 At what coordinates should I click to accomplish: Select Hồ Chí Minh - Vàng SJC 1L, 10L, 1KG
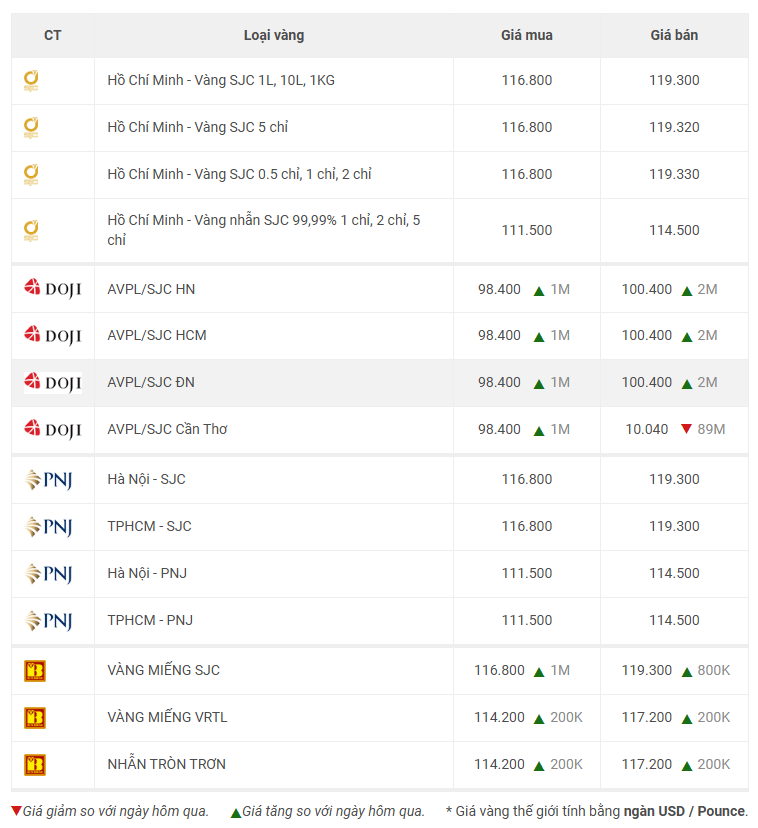point(221,80)
